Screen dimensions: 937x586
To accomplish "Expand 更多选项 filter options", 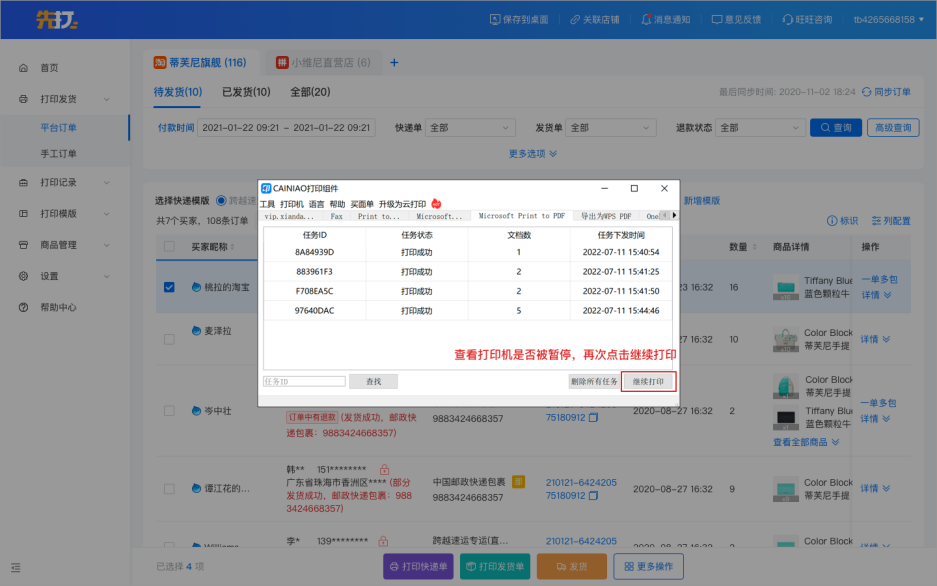I will pos(533,154).
